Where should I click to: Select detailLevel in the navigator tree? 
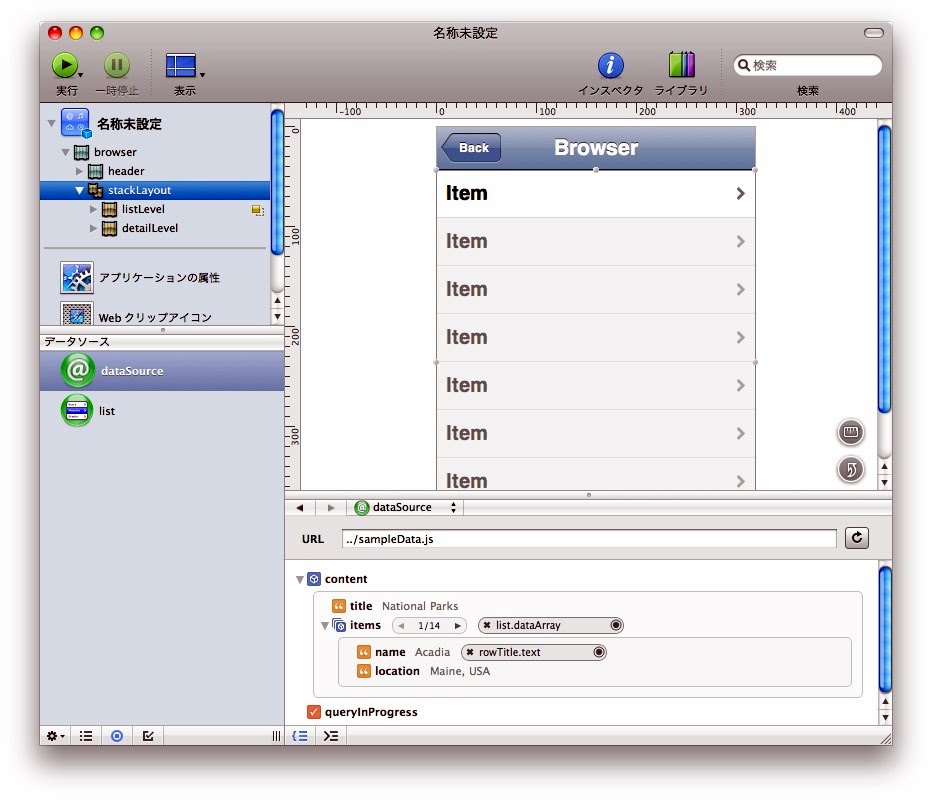click(x=149, y=228)
